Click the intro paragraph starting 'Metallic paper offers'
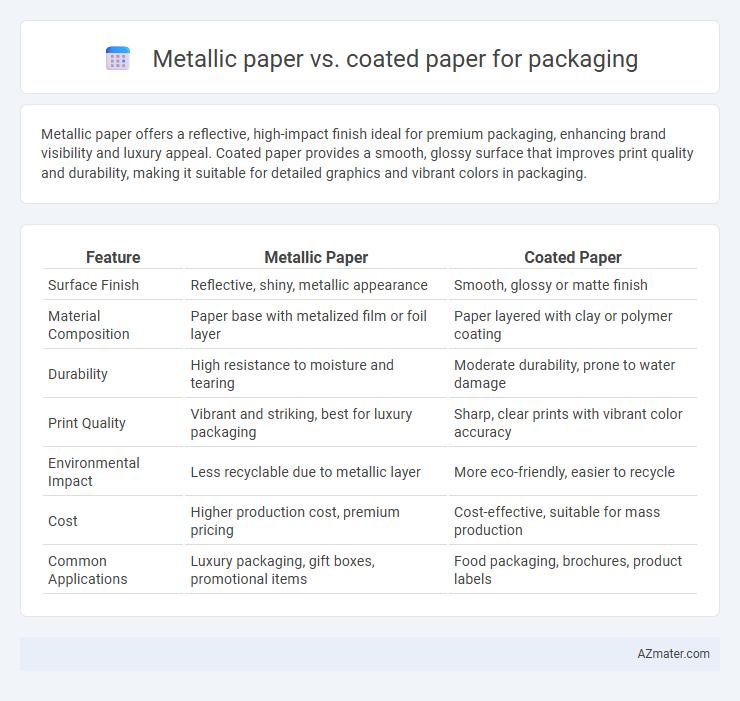Image resolution: width=740 pixels, height=701 pixels. [x=367, y=153]
